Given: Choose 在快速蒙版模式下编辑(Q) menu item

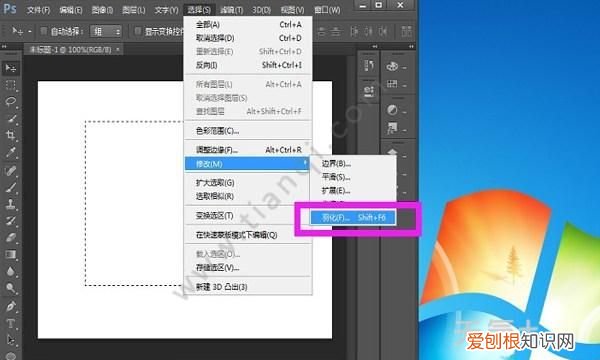Looking at the screenshot, I should (248, 235).
